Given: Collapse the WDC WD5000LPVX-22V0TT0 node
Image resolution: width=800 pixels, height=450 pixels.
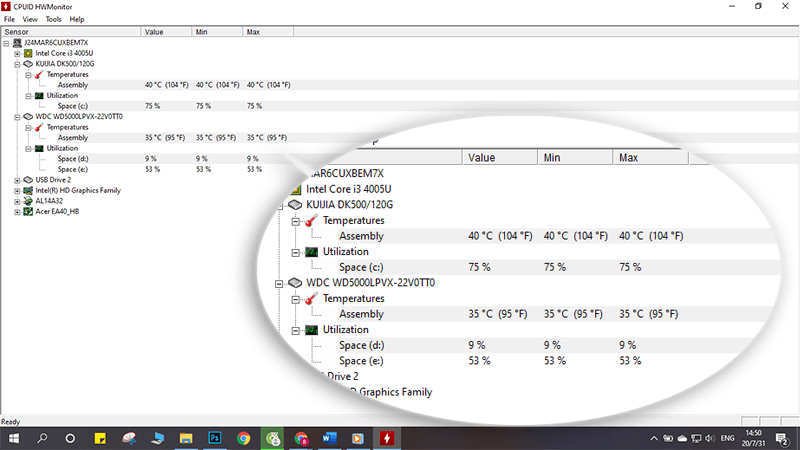Looking at the screenshot, I should [17, 117].
